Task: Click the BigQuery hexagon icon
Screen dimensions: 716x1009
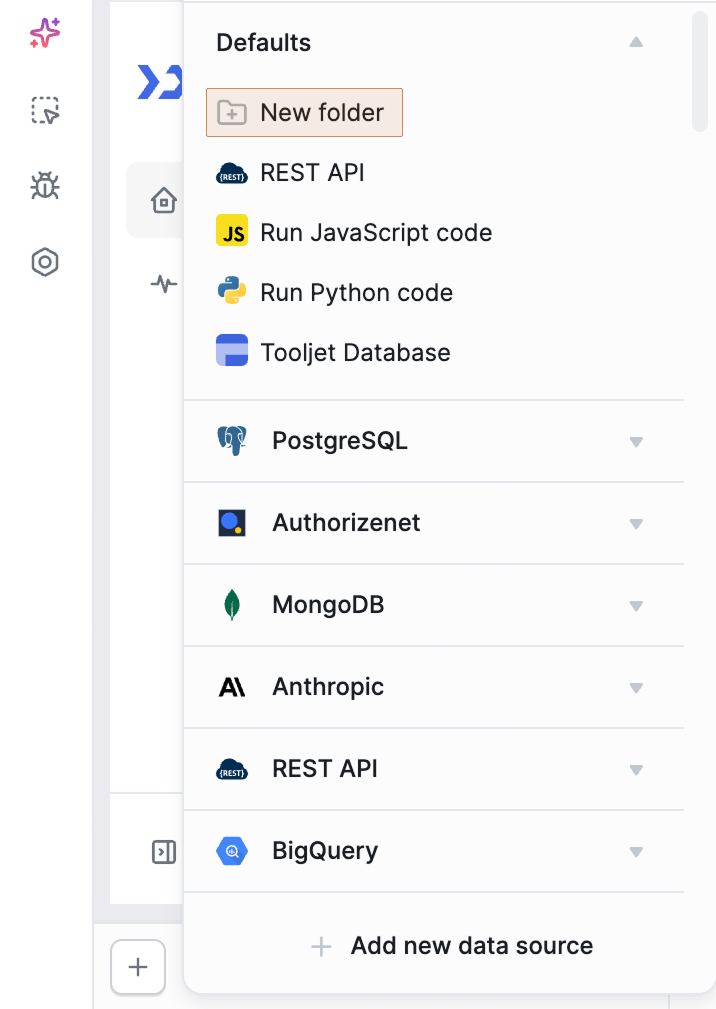Action: pyautogui.click(x=232, y=851)
